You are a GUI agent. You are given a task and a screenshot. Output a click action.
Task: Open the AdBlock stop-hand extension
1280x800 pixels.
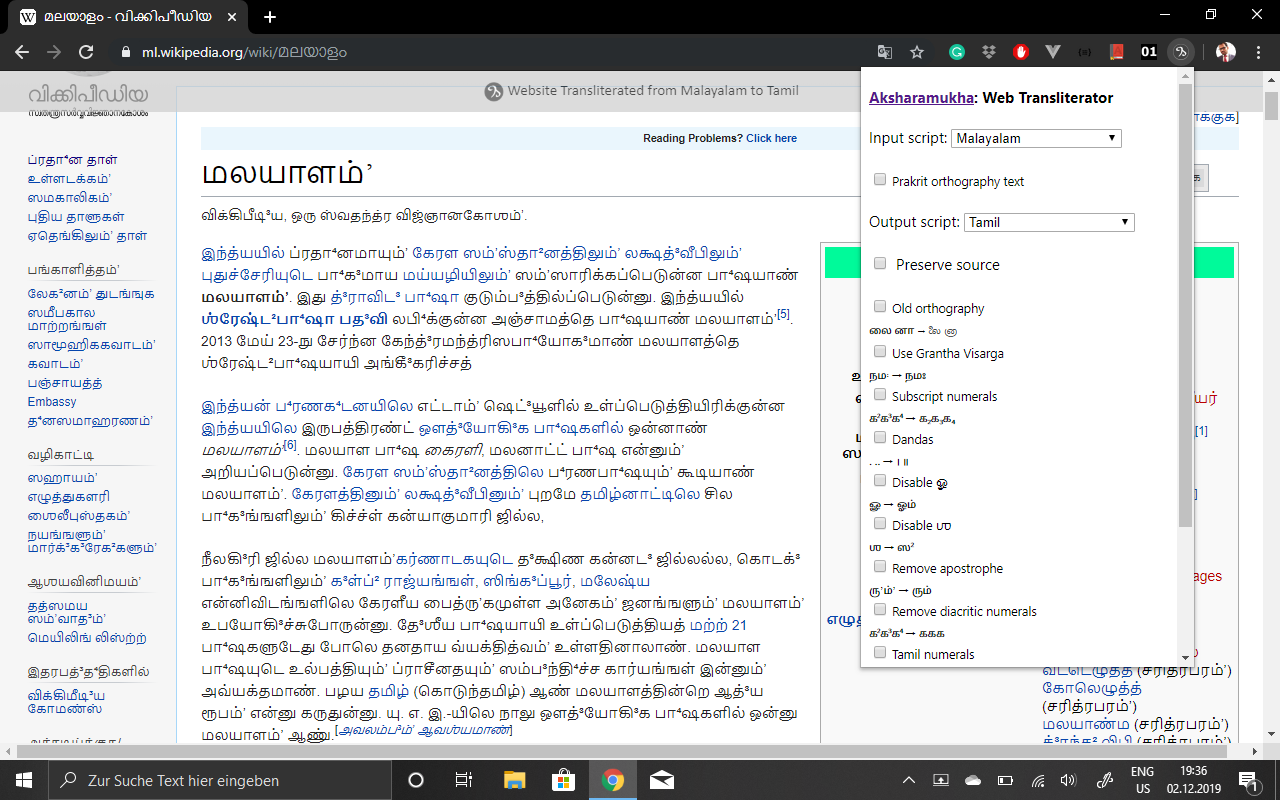click(1021, 52)
